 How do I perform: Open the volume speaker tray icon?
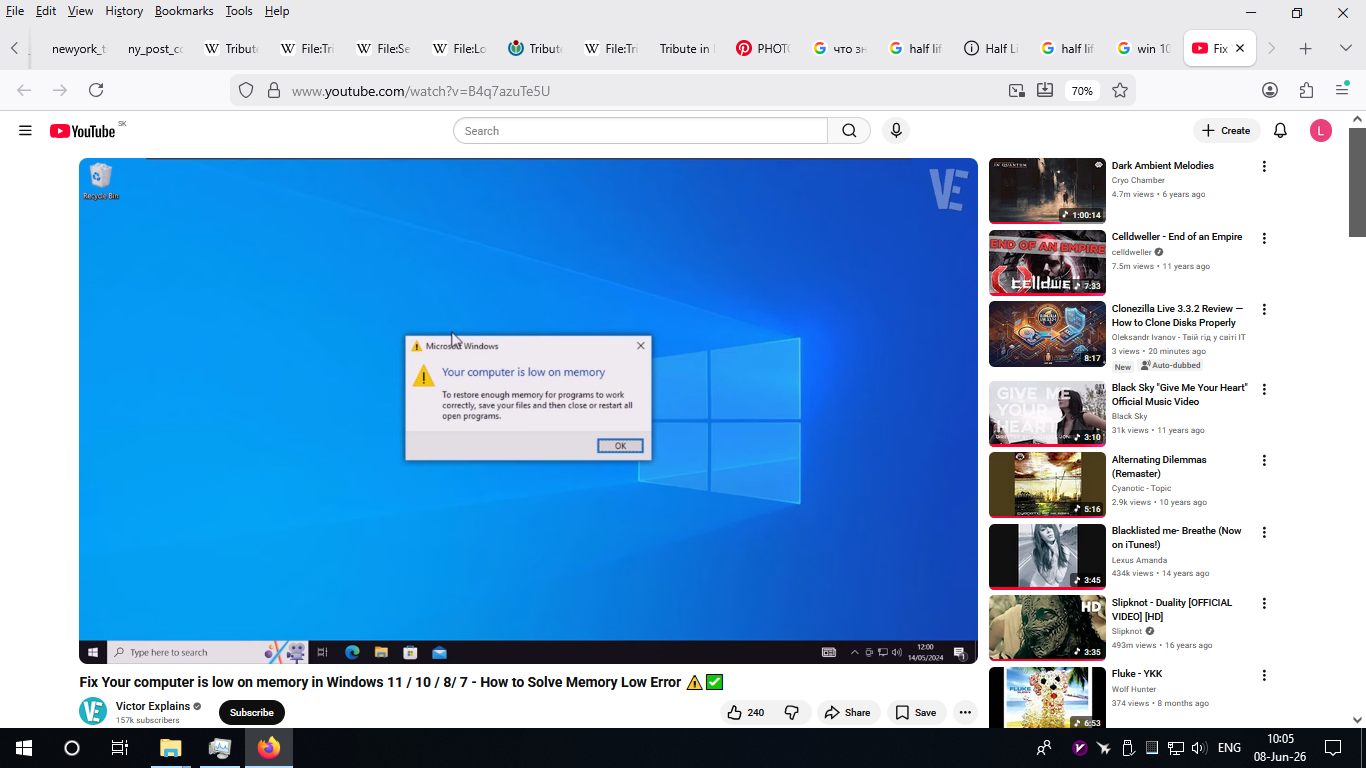(1199, 748)
